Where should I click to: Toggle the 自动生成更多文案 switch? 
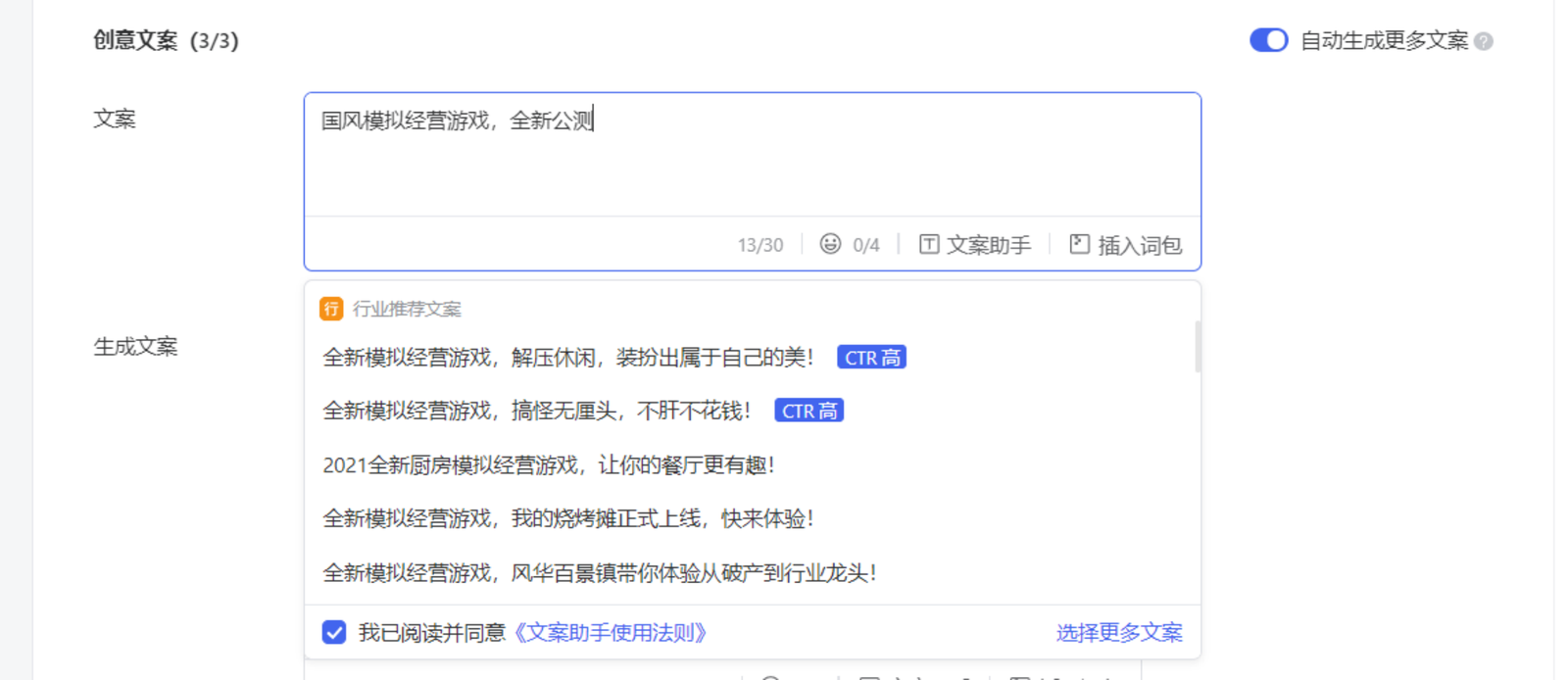(x=1268, y=40)
